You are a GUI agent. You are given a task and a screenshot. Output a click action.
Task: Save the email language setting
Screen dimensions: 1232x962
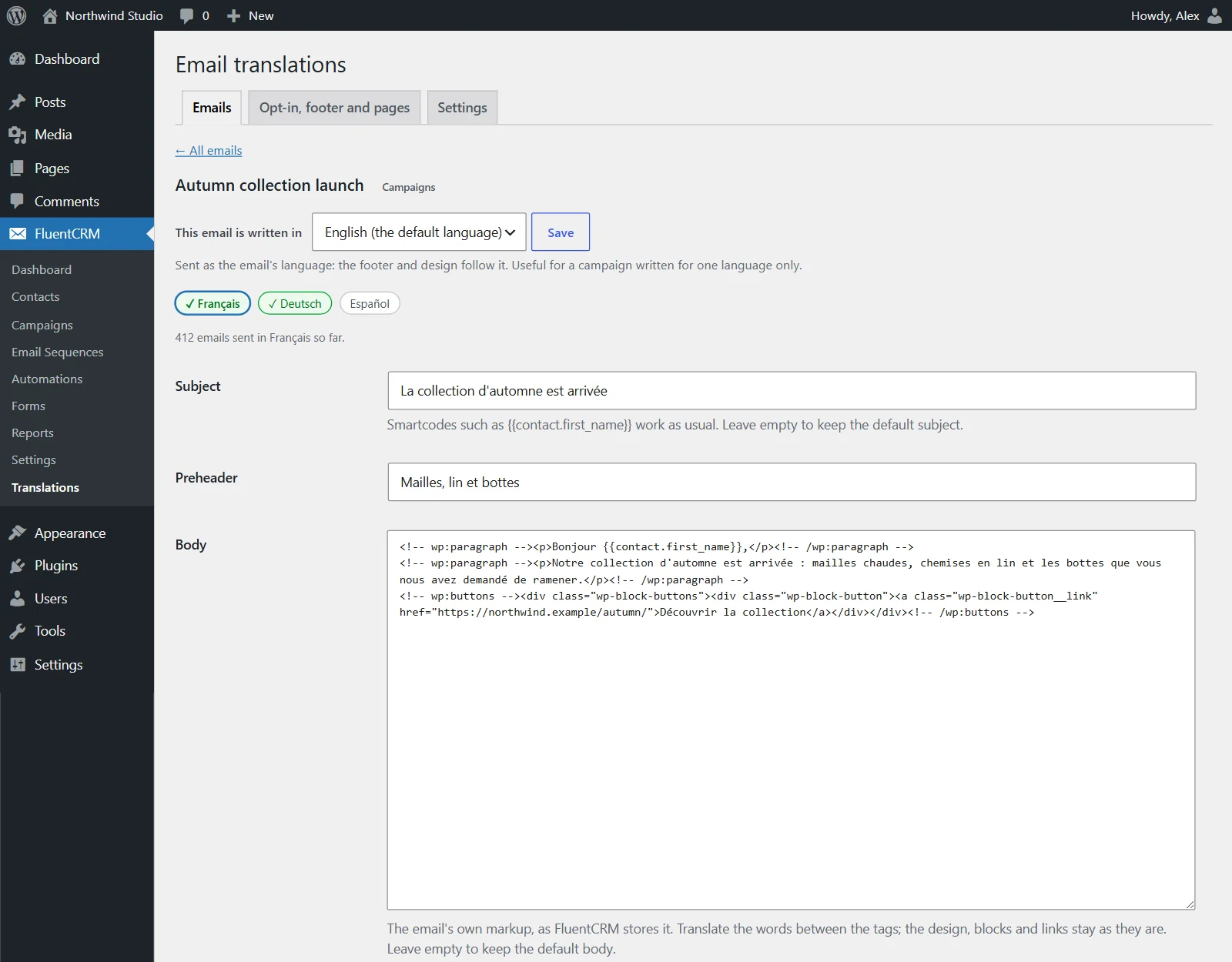561,232
